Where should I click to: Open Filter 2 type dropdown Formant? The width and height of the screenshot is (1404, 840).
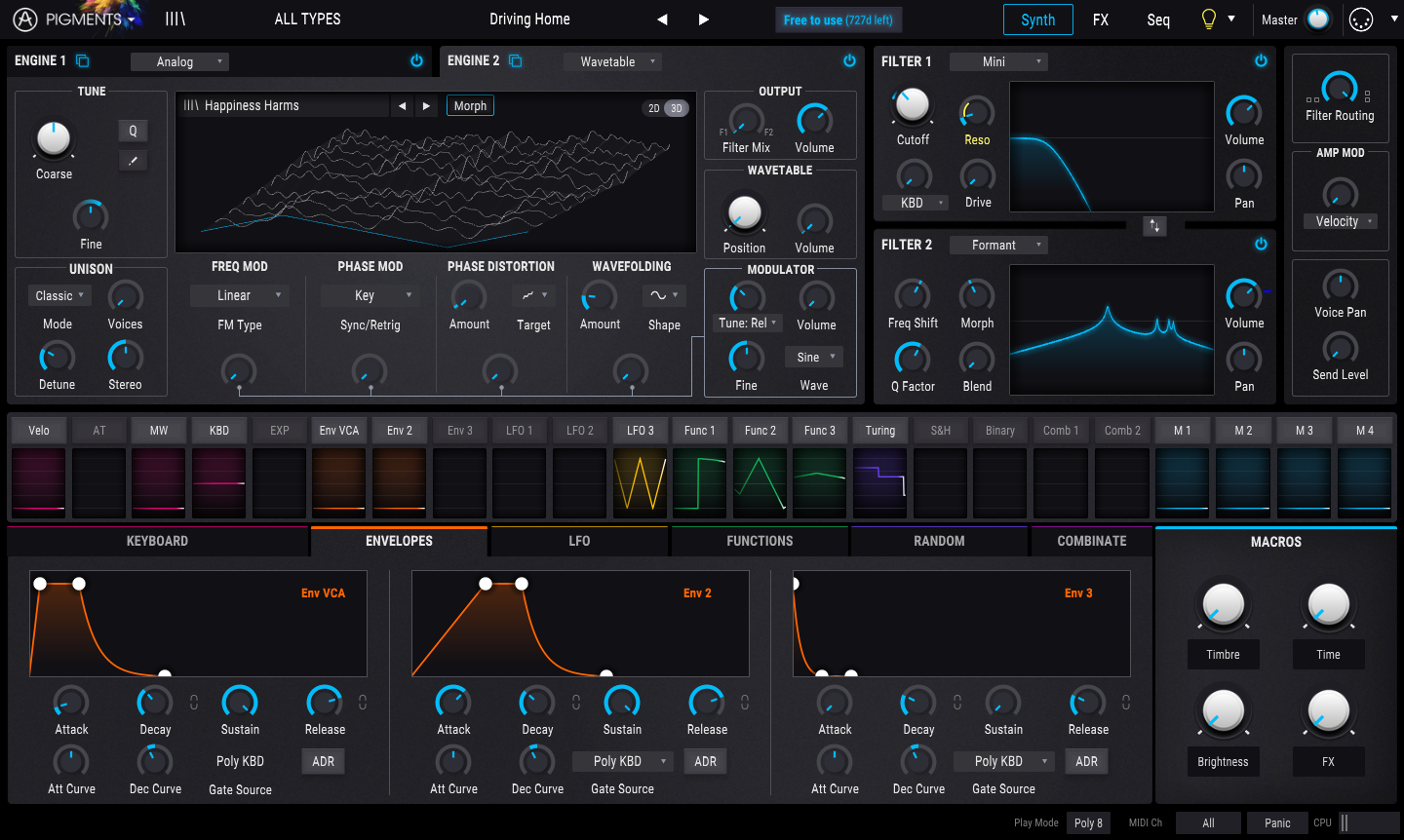click(998, 245)
